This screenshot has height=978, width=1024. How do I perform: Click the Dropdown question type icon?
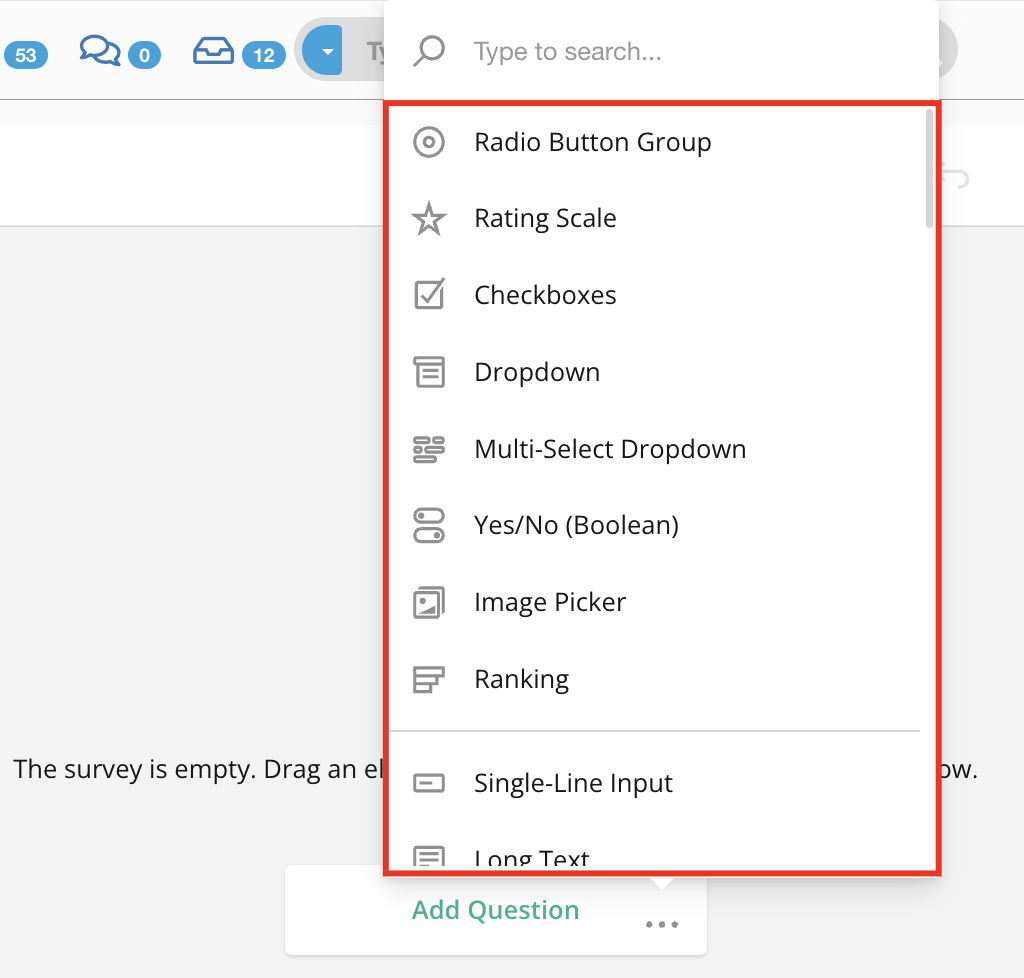(x=429, y=372)
